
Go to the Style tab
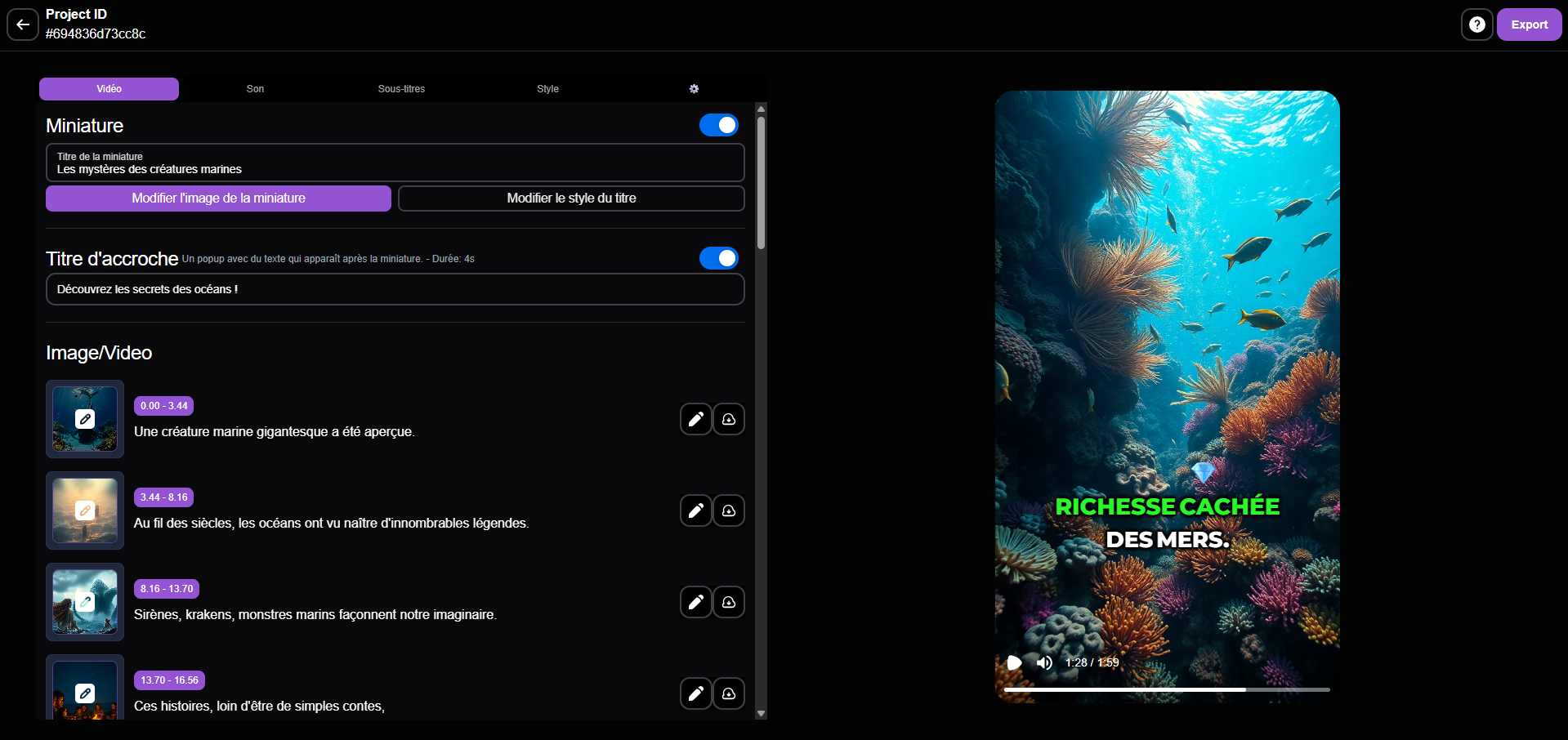pyautogui.click(x=547, y=89)
